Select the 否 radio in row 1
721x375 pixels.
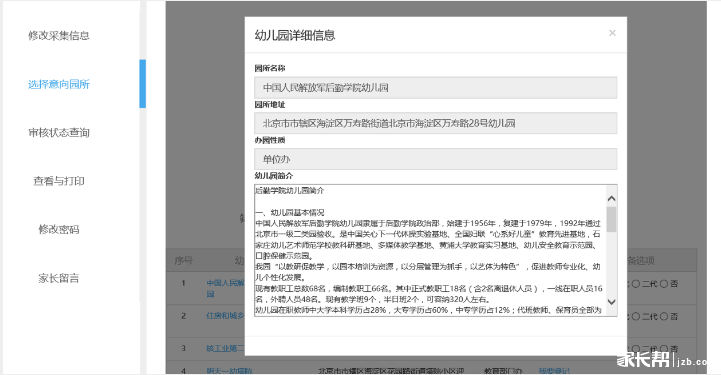[x=664, y=284]
